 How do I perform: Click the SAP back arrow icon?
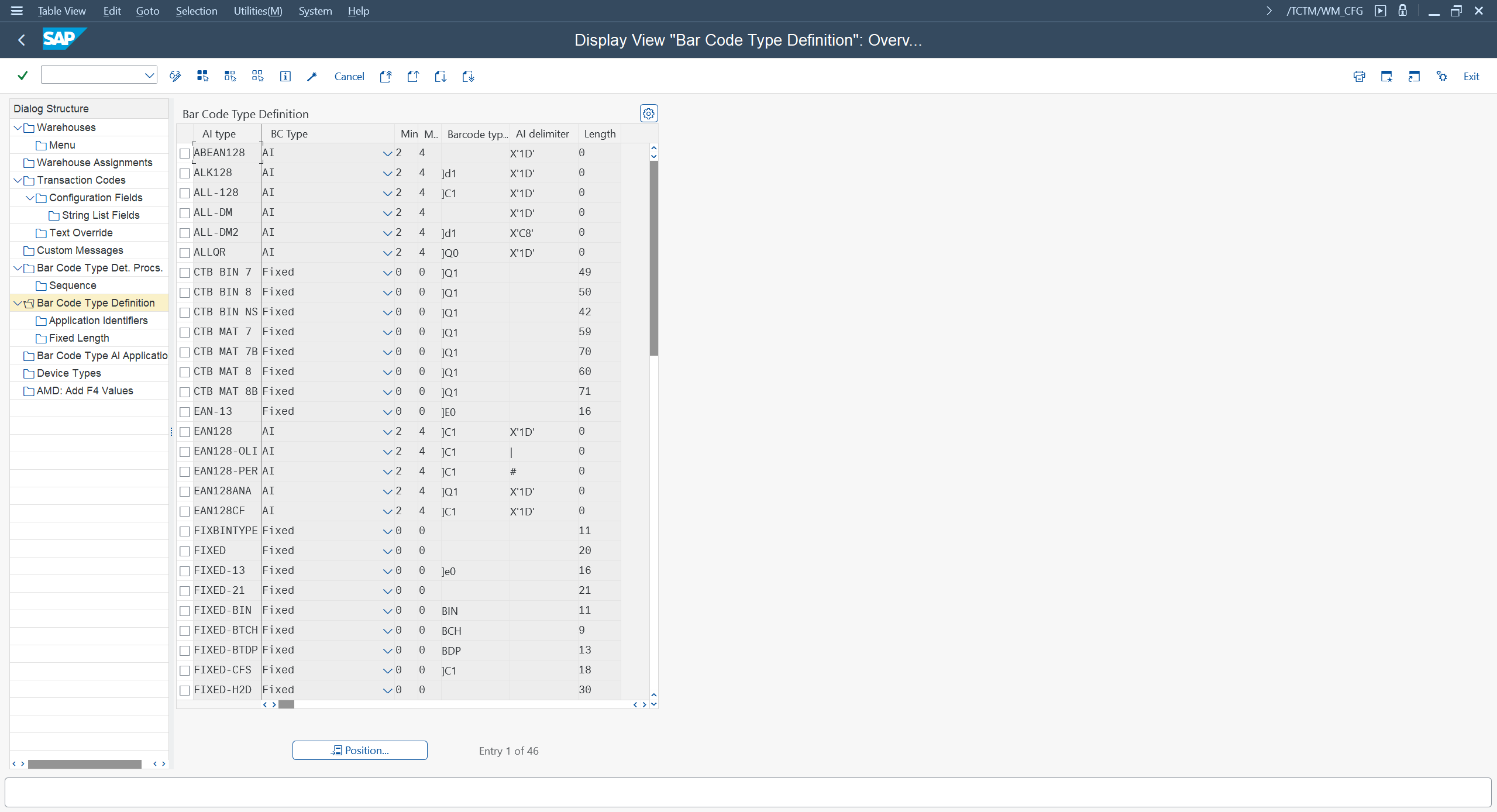point(22,40)
